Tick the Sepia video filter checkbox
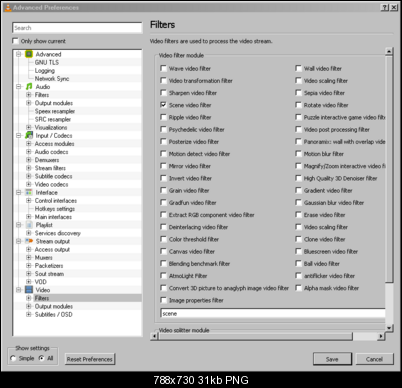This screenshot has height=388, width=402. point(298,93)
